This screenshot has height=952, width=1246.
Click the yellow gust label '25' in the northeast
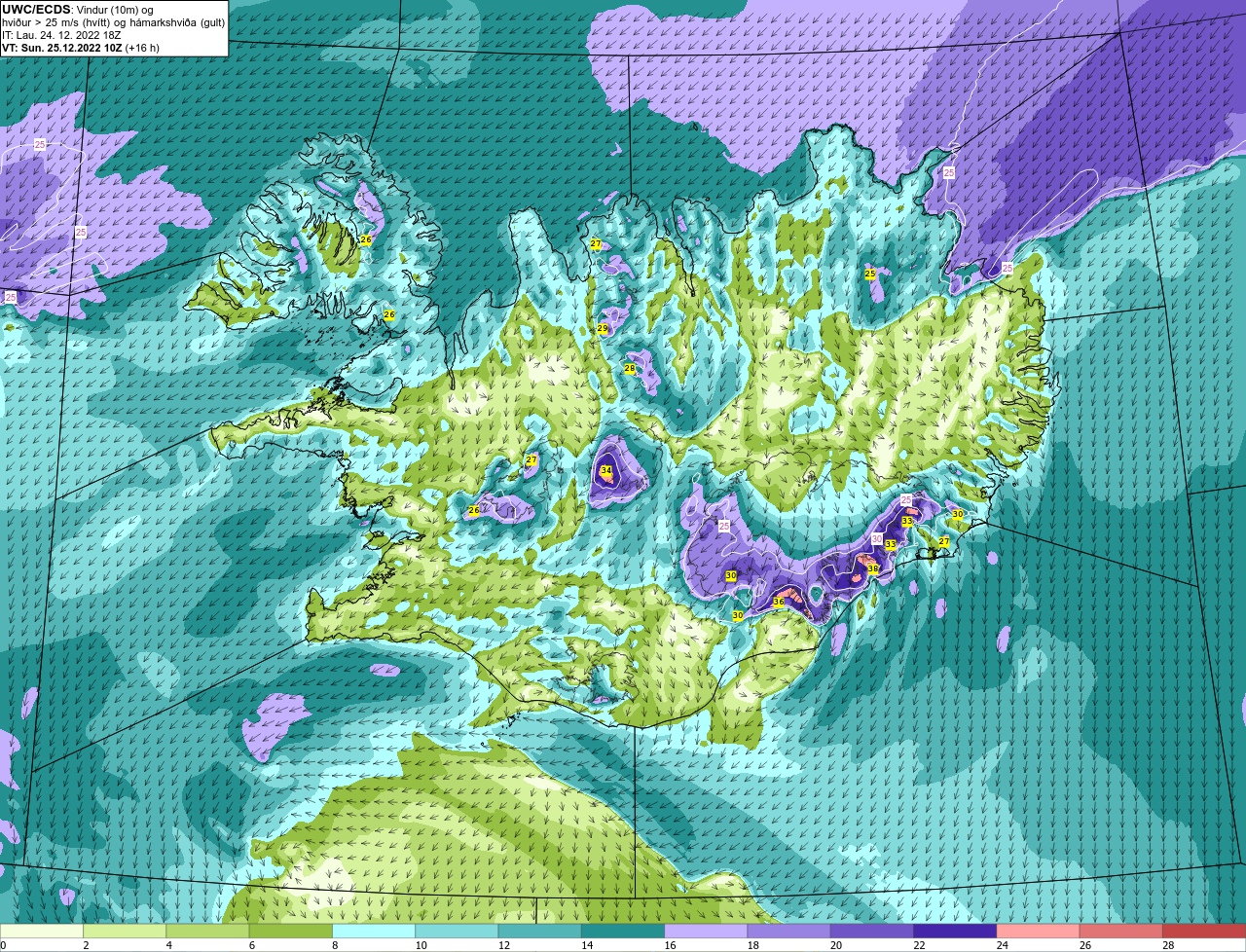tap(870, 275)
